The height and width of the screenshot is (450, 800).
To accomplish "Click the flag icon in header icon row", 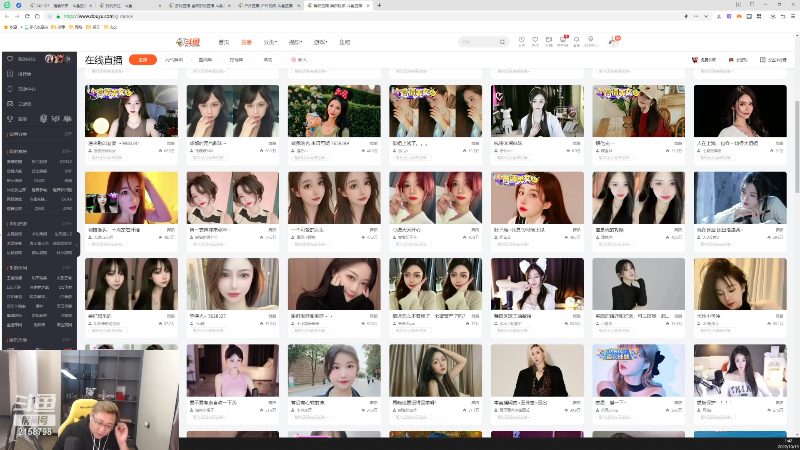I will pyautogui.click(x=549, y=40).
